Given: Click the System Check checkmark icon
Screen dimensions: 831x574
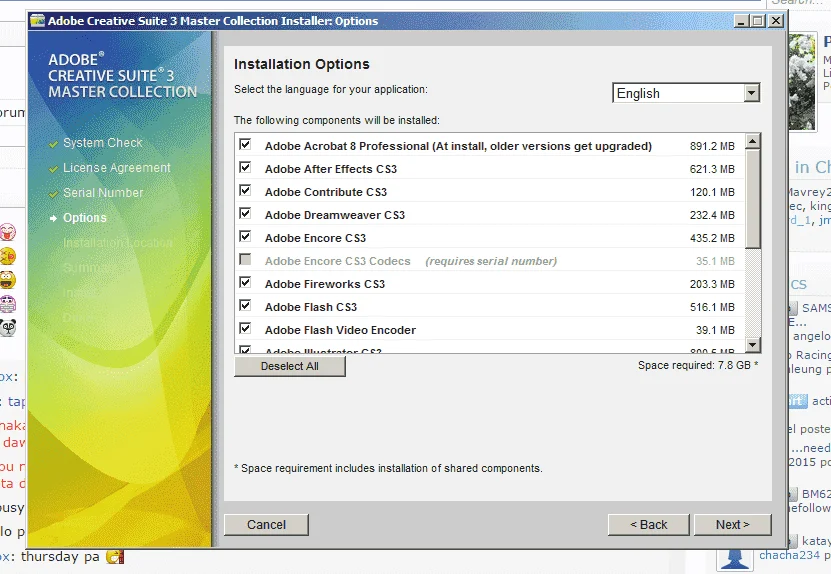Looking at the screenshot, I should (x=53, y=144).
